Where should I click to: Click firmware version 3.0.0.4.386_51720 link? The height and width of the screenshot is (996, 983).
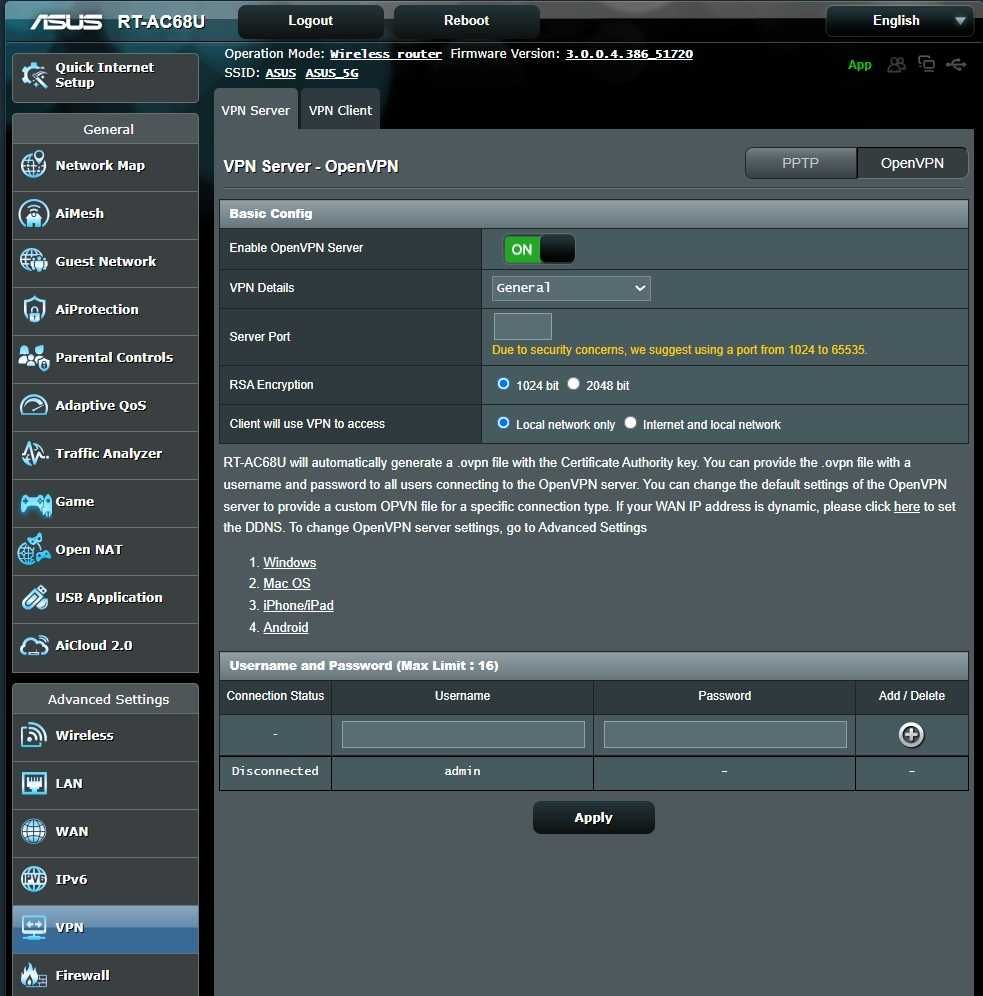(629, 54)
